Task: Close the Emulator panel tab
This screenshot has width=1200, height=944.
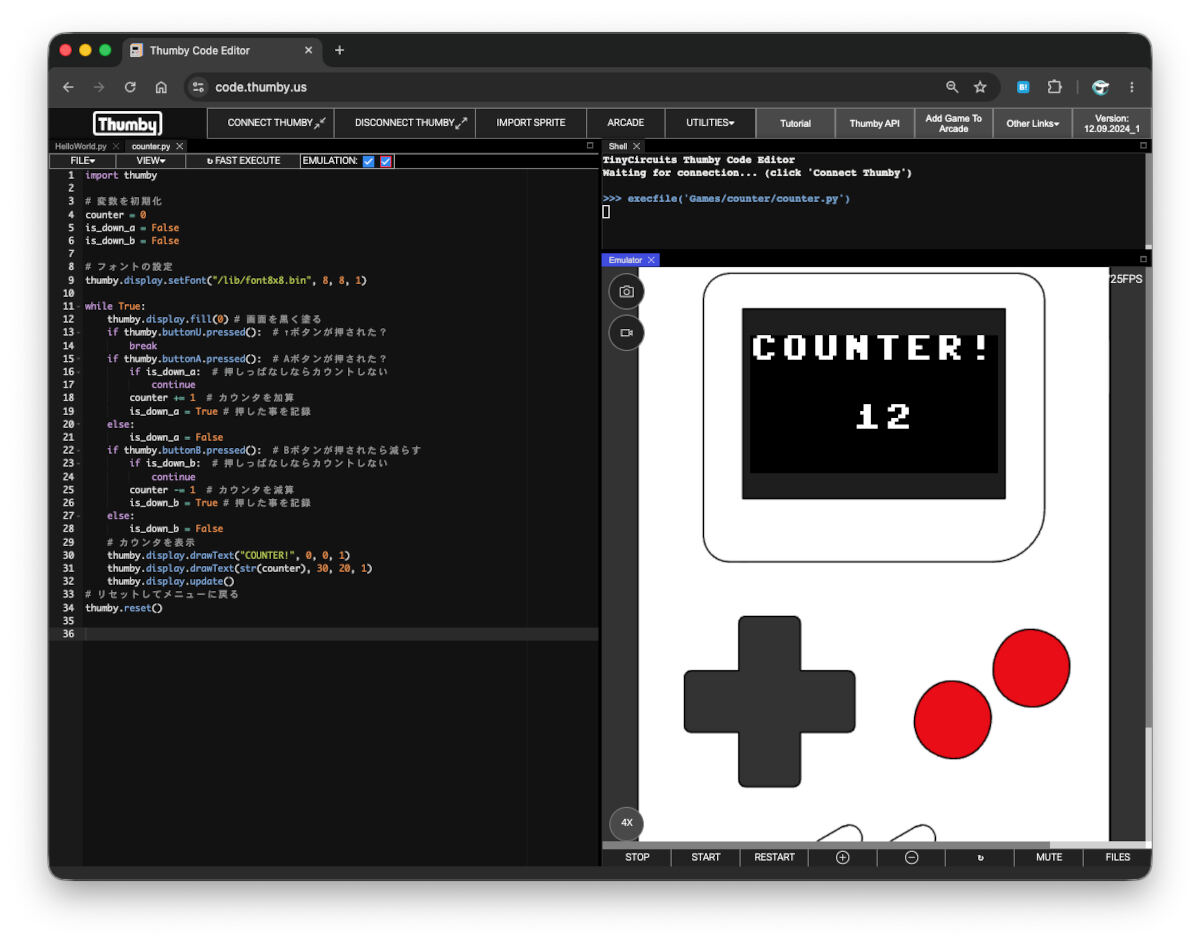Action: coord(651,260)
